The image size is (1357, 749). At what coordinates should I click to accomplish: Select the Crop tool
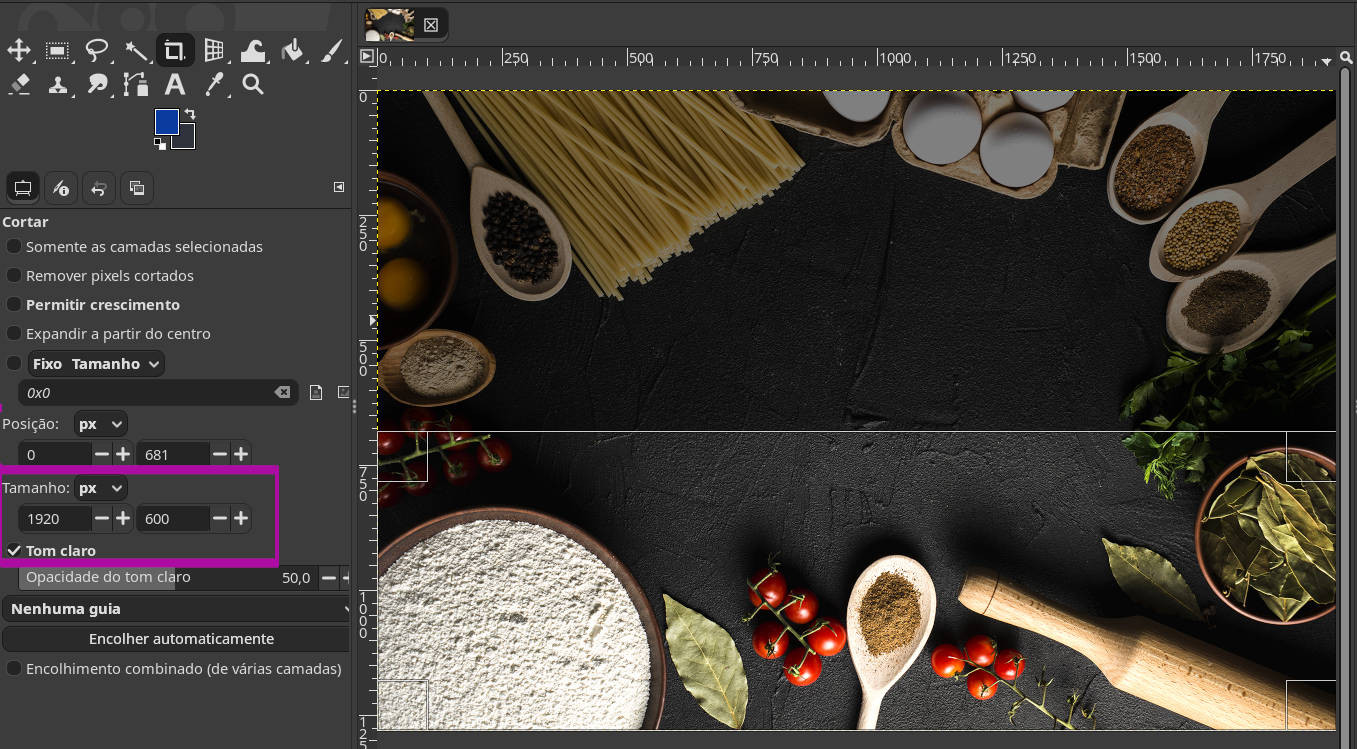pyautogui.click(x=175, y=50)
